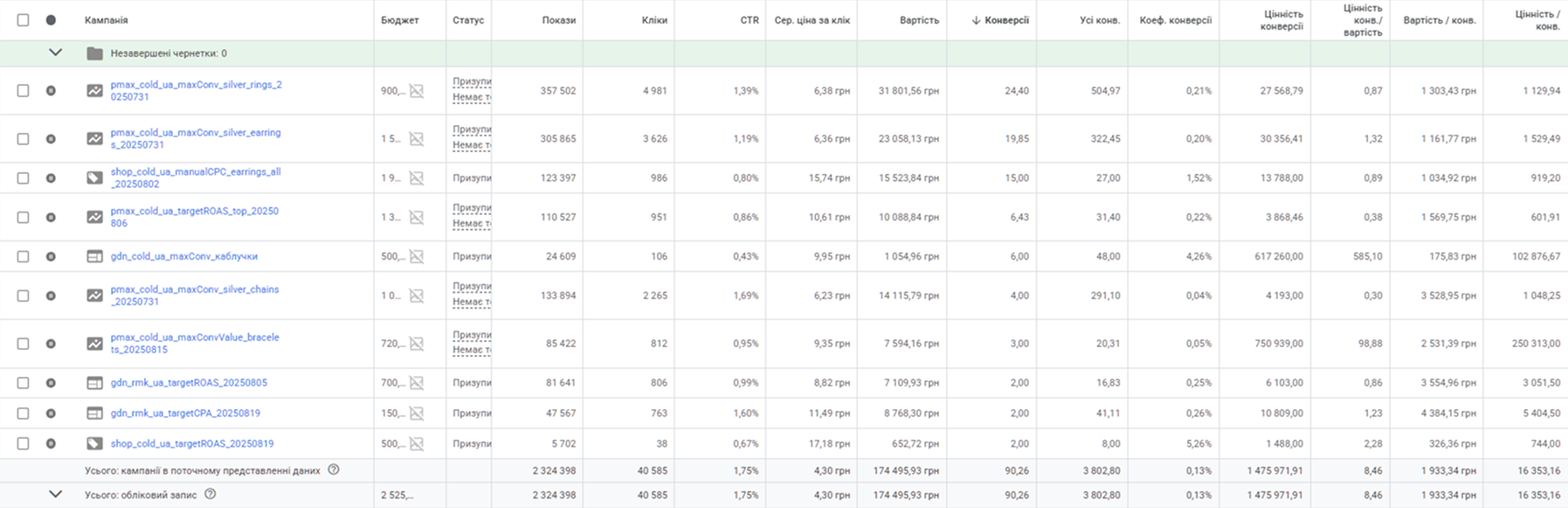1568x508 pixels.
Task: Click the Display icon for gdn_cold_ua_maxConv_каблучки campaign
Action: [94, 257]
